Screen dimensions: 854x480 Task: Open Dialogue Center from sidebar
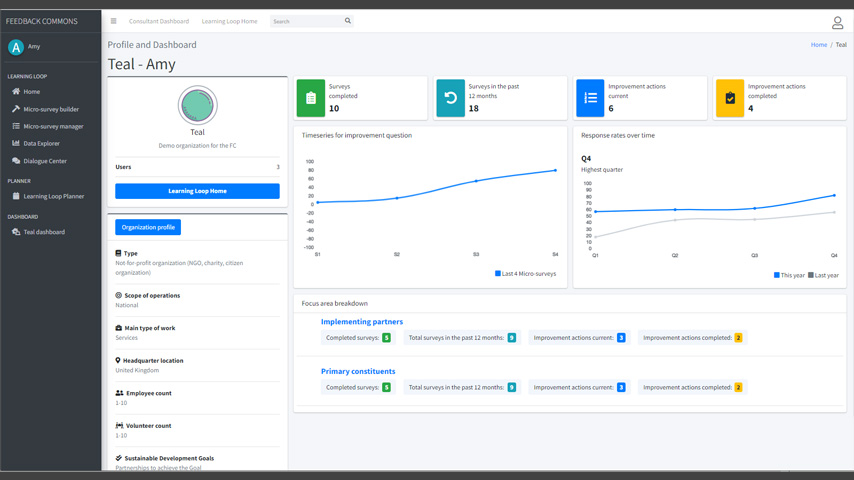pyautogui.click(x=45, y=161)
